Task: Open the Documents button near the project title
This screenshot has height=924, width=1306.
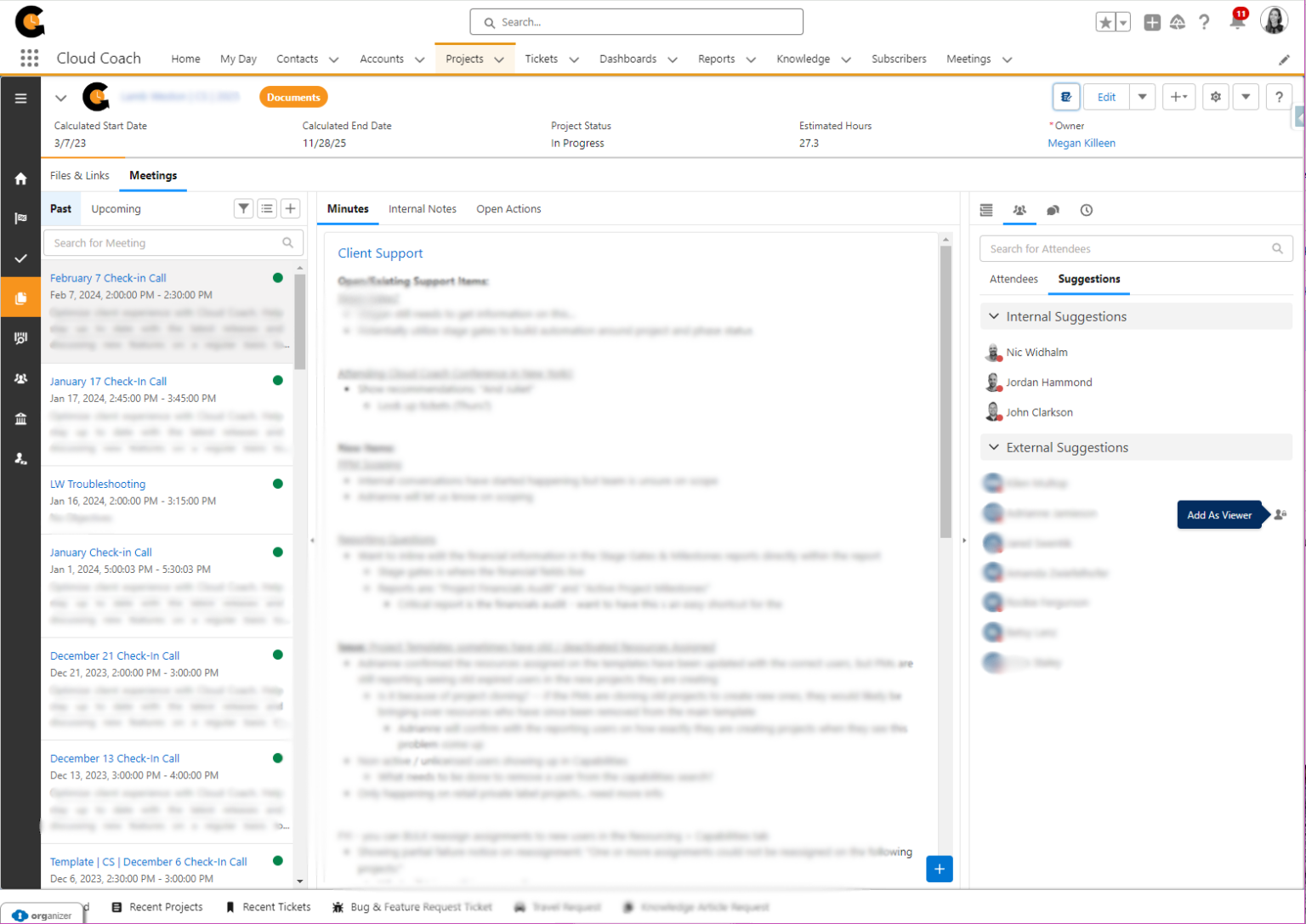Action: [293, 97]
